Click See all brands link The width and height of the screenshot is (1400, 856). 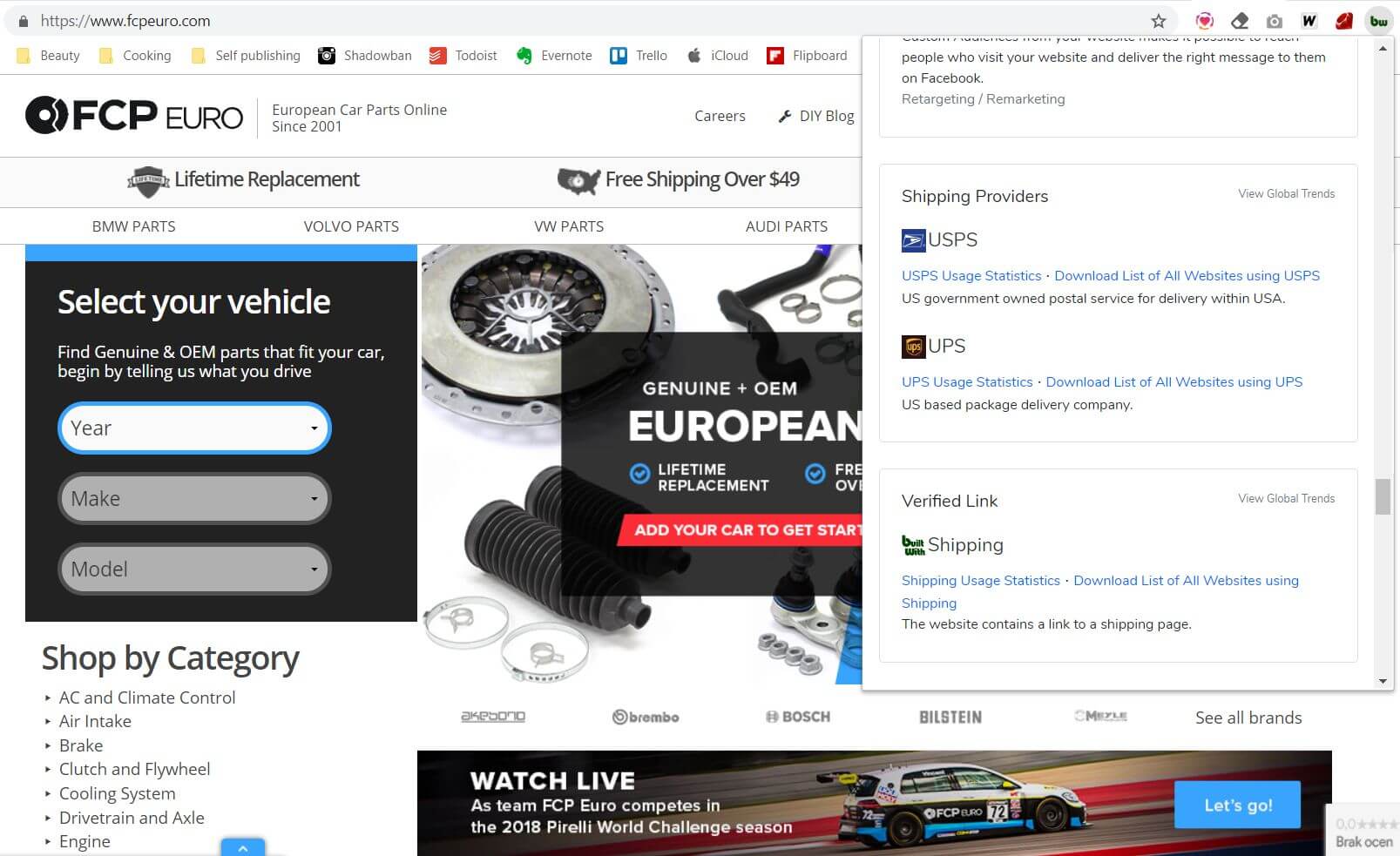point(1248,718)
